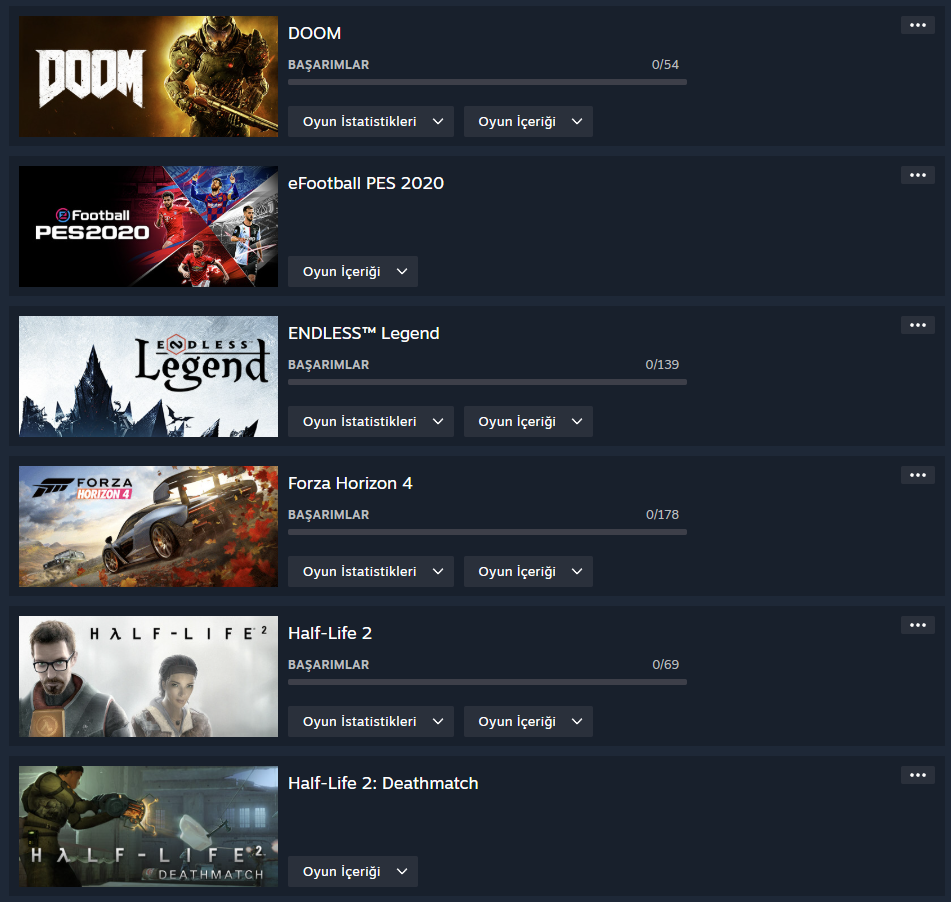Click BAŞARIMLAR label under Forza Horizon 4
The width and height of the screenshot is (951, 902).
(x=328, y=514)
